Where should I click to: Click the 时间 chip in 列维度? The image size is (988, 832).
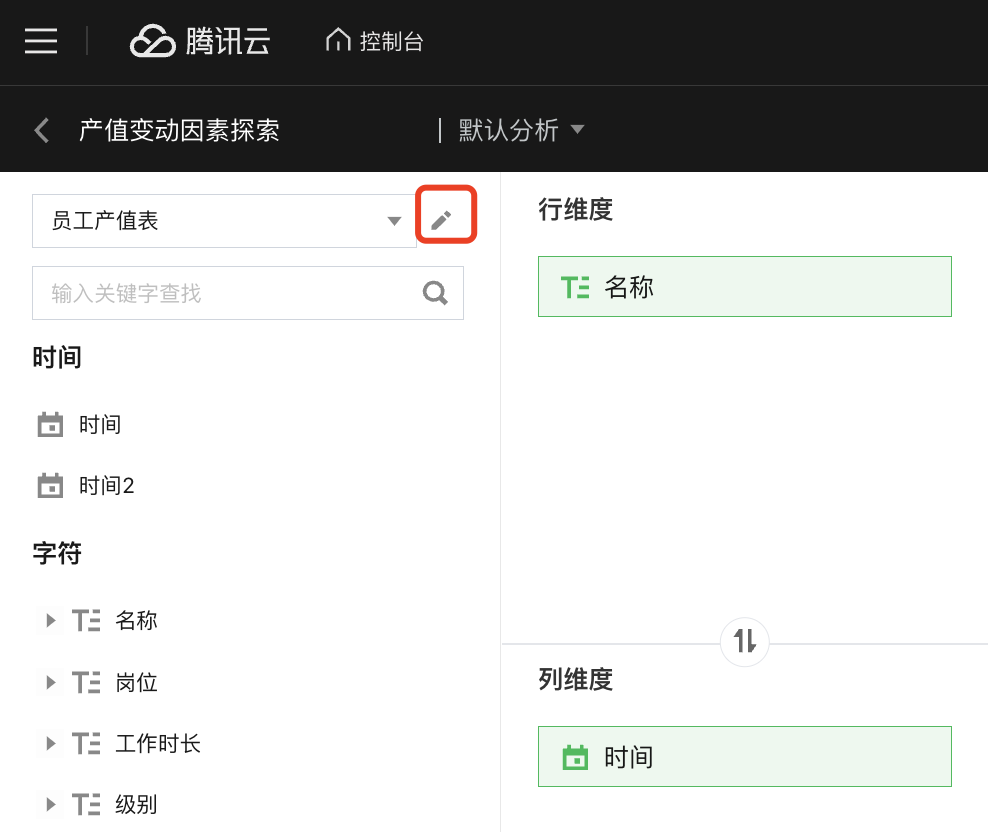point(745,756)
